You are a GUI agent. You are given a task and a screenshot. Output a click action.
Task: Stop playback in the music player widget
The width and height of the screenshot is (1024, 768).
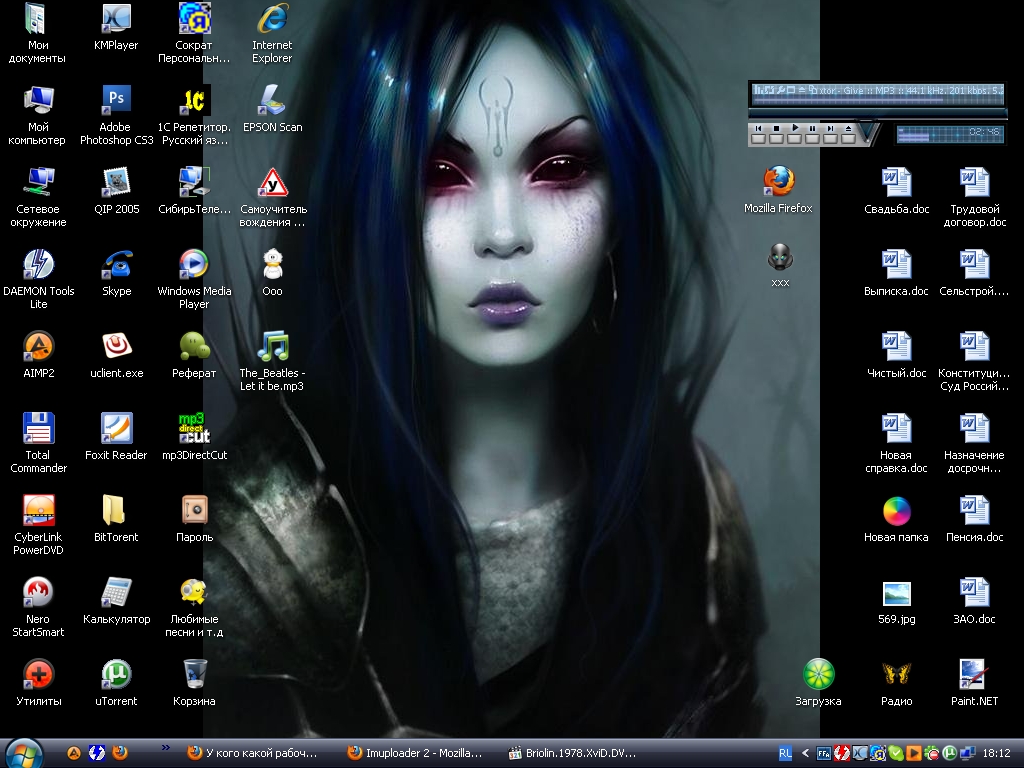point(777,129)
